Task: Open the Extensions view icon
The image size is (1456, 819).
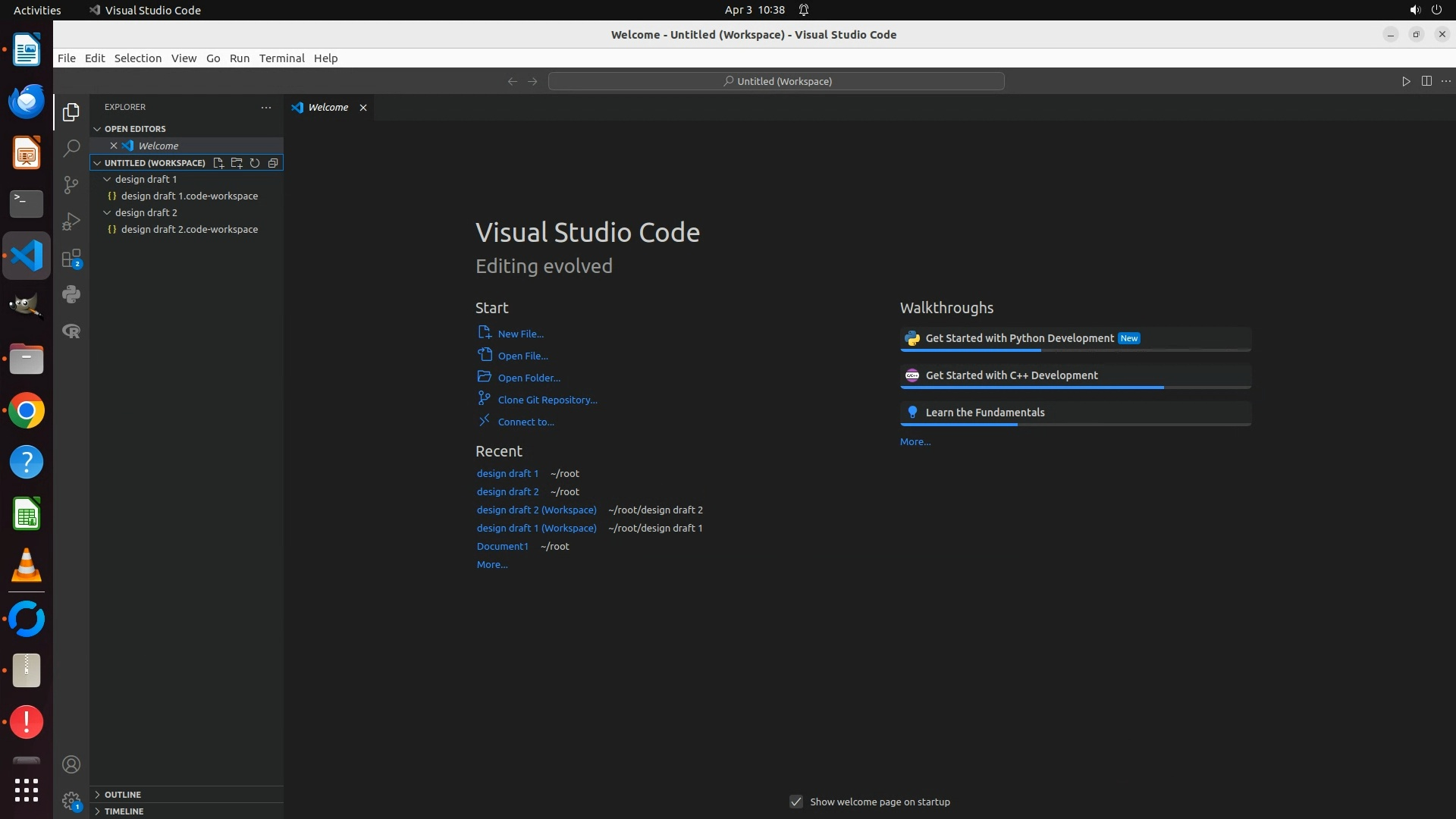Action: point(71,259)
